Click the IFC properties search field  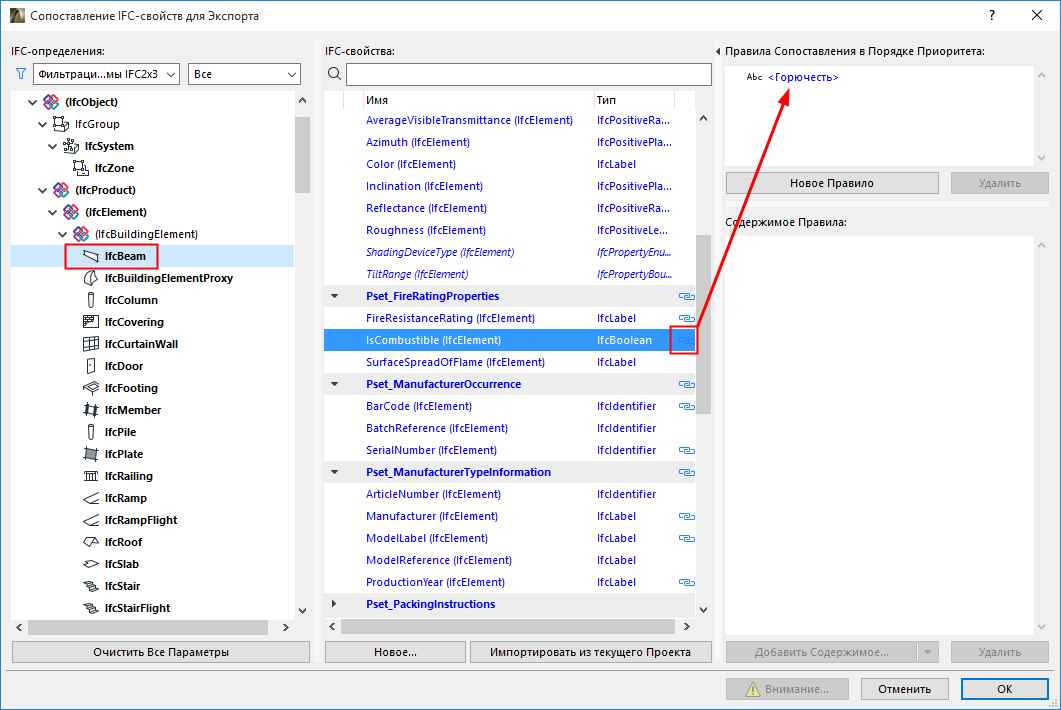click(x=528, y=74)
